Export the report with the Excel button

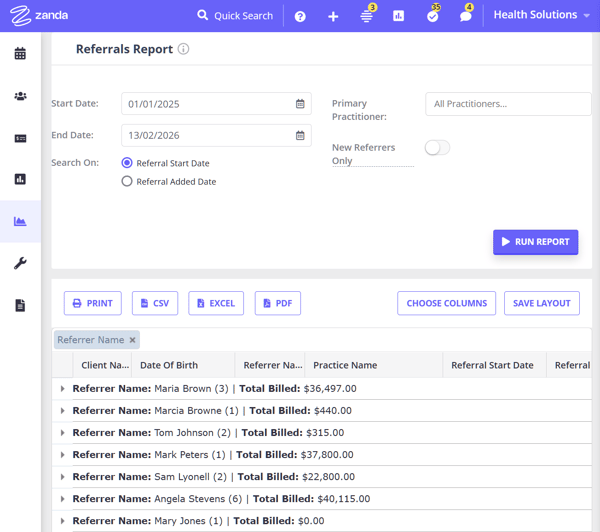coord(216,303)
